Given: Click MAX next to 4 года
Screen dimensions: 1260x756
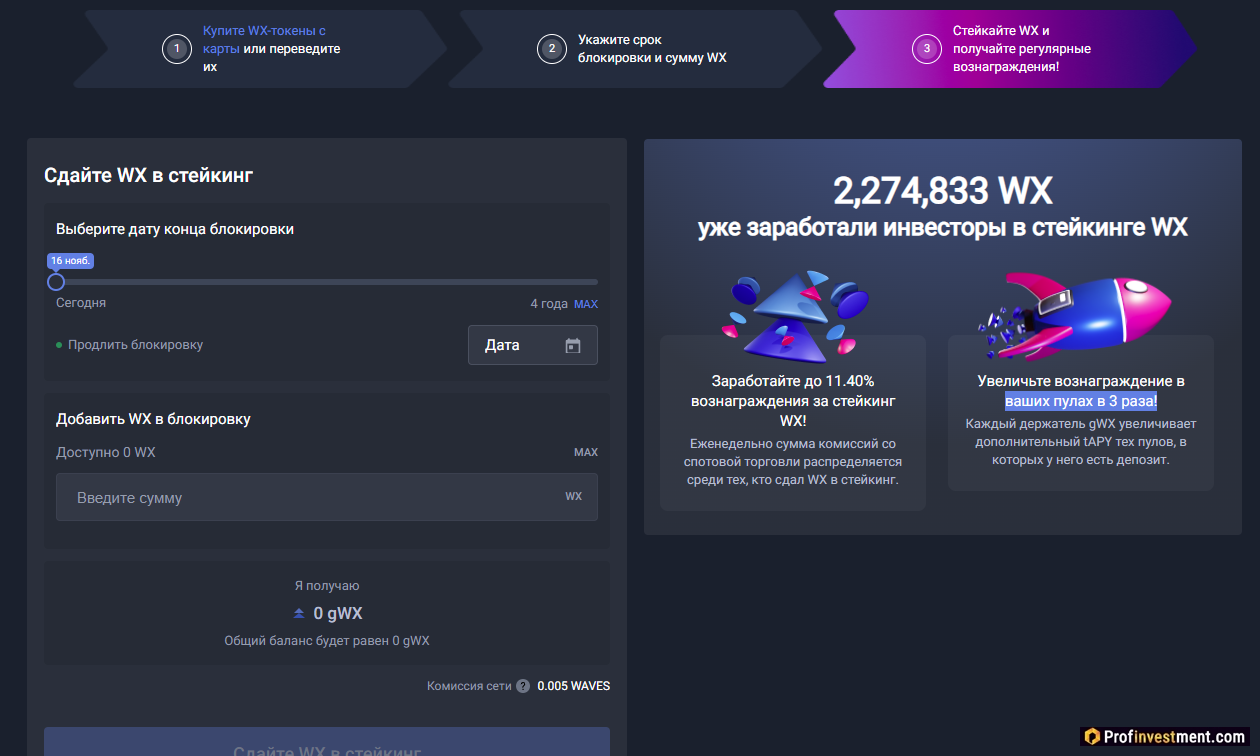Looking at the screenshot, I should tap(586, 304).
